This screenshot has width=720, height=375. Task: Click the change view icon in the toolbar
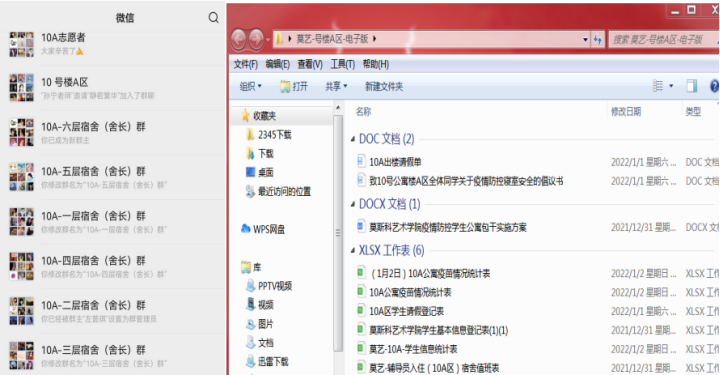[658, 86]
